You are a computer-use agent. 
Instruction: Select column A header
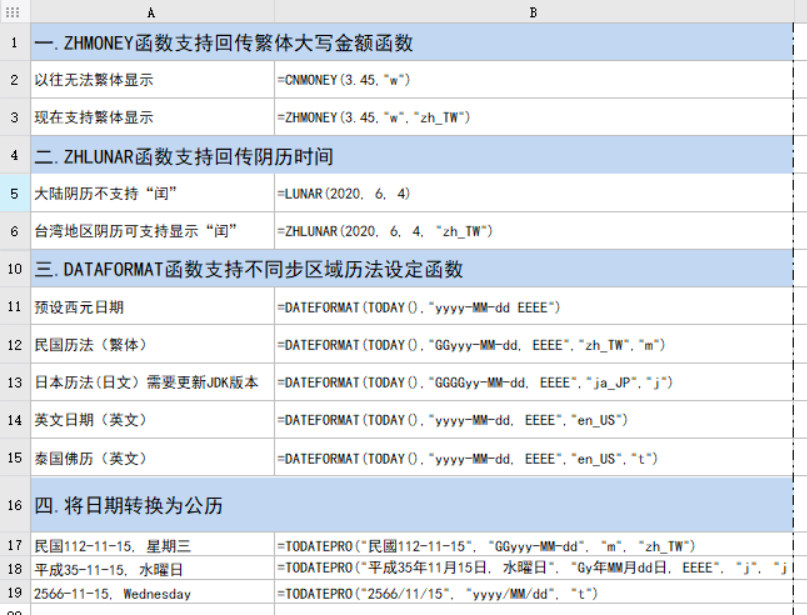coord(150,14)
